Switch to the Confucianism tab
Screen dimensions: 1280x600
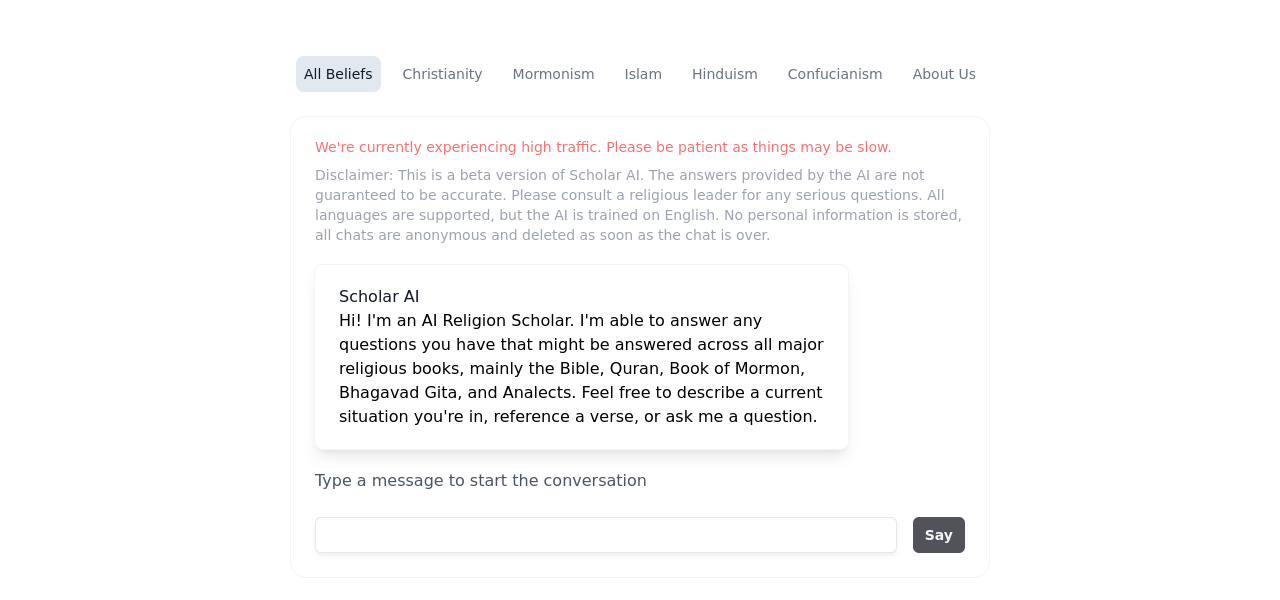click(x=835, y=74)
